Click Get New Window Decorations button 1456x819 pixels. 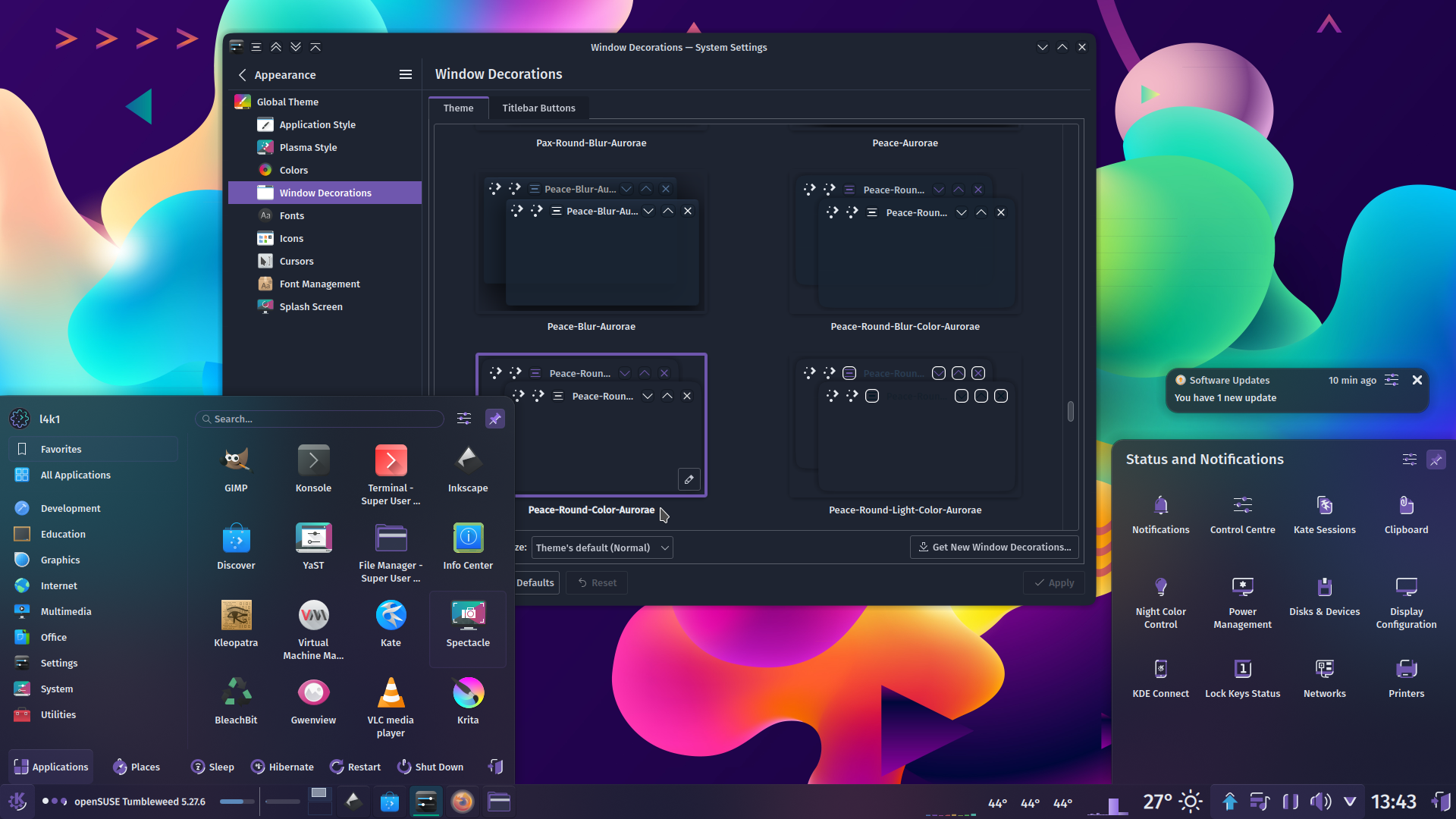coord(994,547)
